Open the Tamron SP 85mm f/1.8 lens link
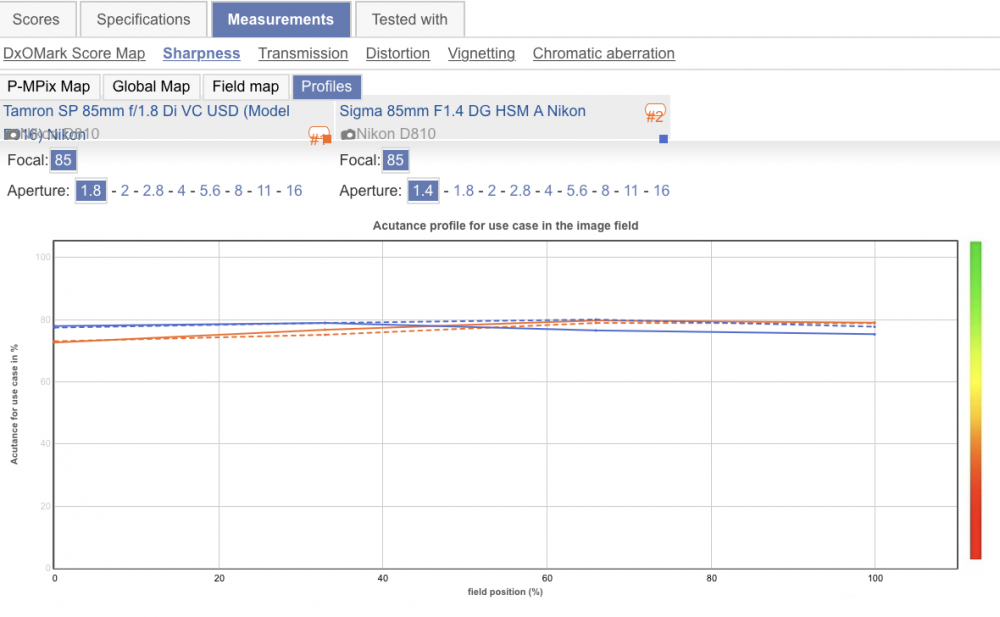The height and width of the screenshot is (617, 1000). (147, 111)
